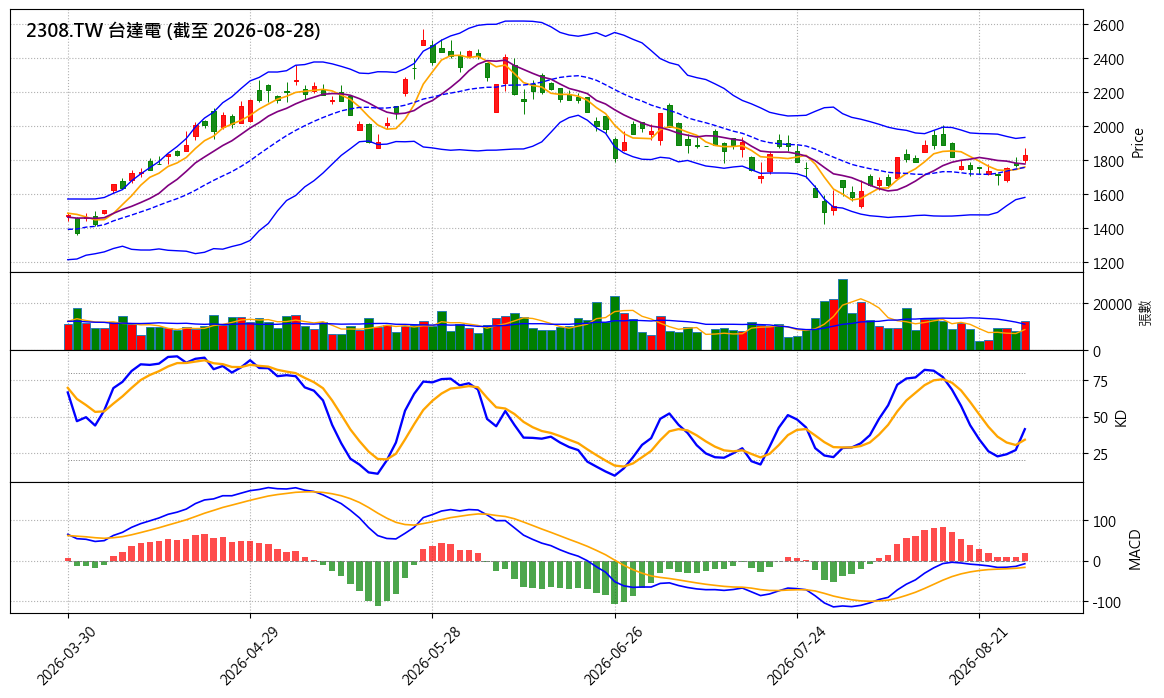
Task: Click the 張數 volume axis label
Action: click(1145, 312)
